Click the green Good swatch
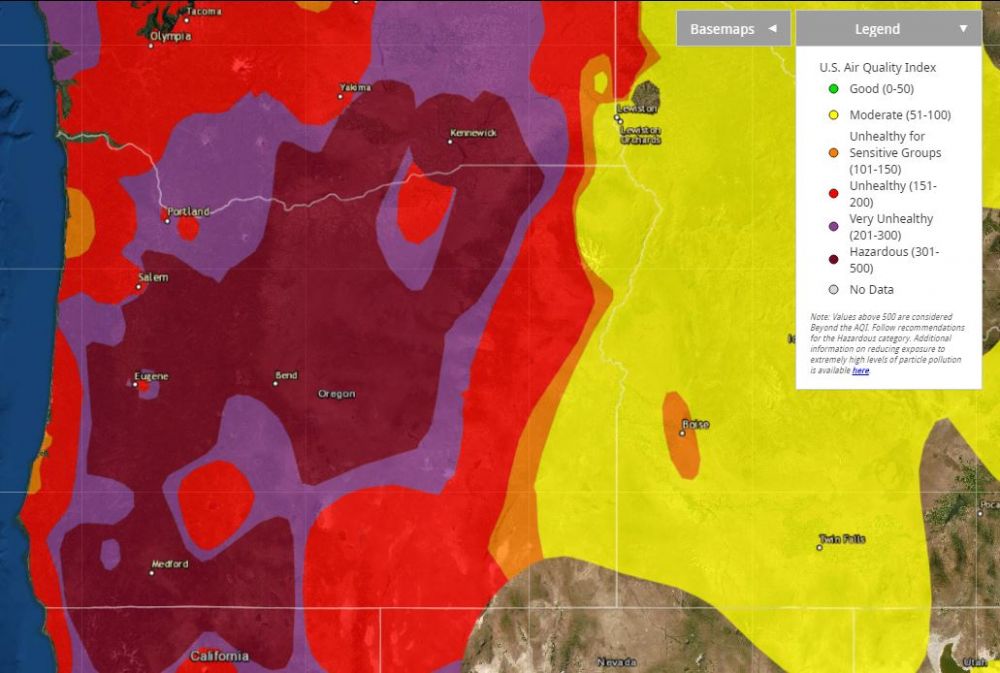This screenshot has width=1000, height=673. coord(833,89)
